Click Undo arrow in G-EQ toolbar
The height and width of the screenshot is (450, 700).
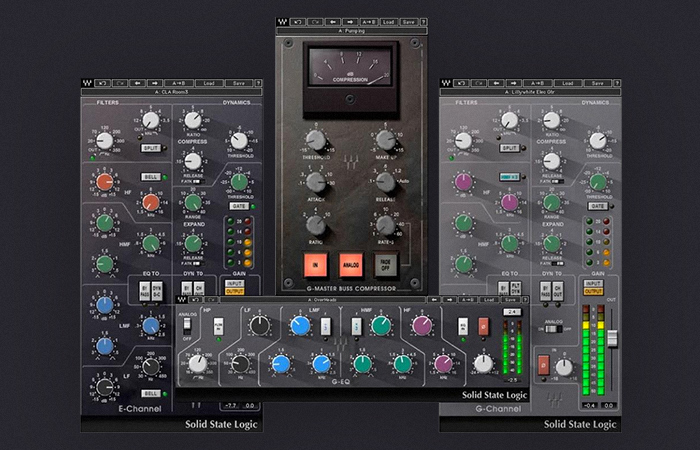tap(196, 300)
